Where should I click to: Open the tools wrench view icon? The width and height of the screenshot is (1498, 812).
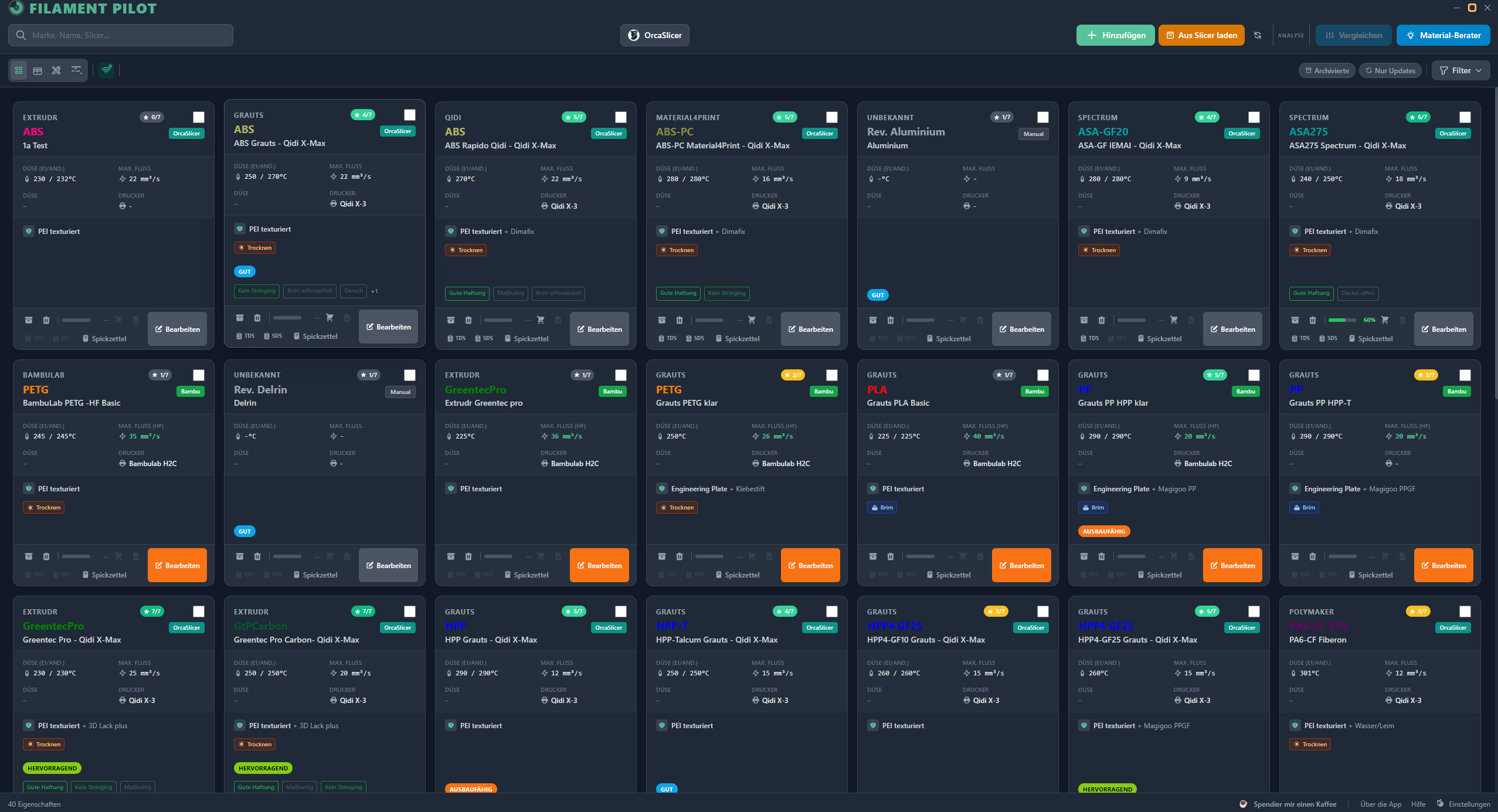56,70
